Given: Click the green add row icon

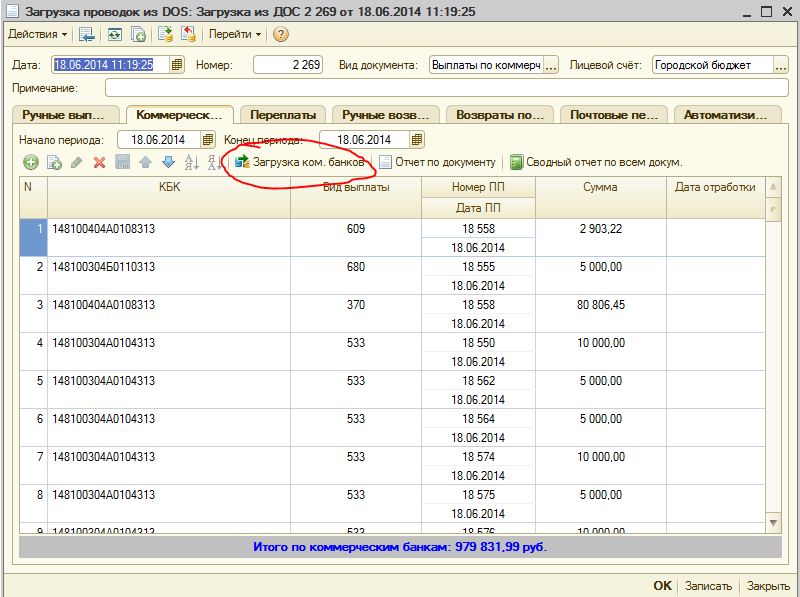Looking at the screenshot, I should (31, 162).
